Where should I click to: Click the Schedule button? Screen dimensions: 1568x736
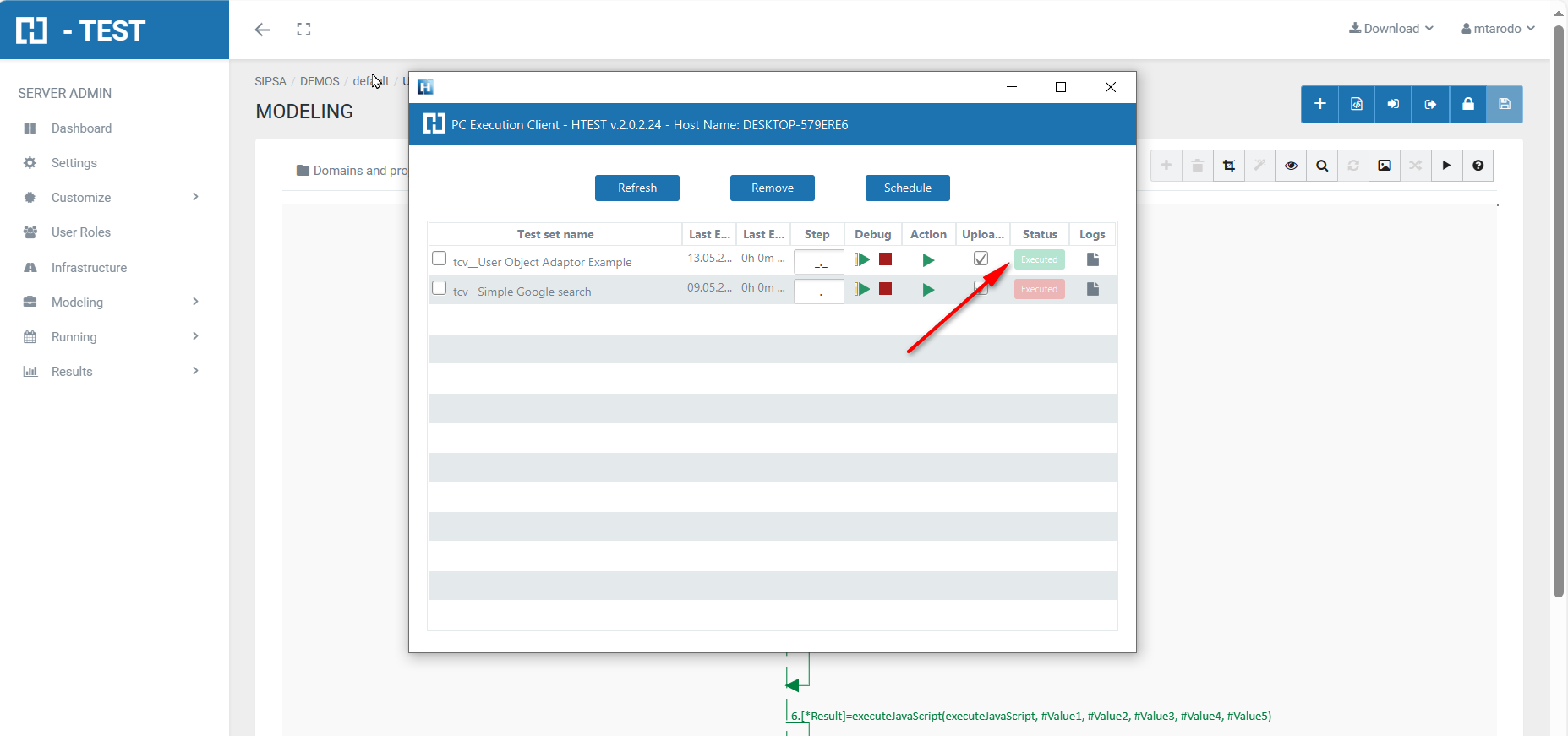pyautogui.click(x=907, y=188)
